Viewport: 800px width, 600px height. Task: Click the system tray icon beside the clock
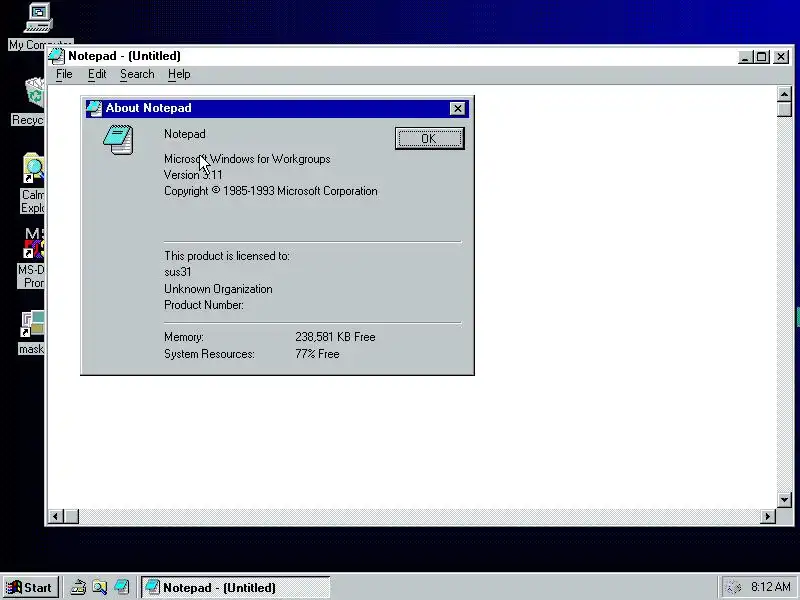pyautogui.click(x=733, y=587)
